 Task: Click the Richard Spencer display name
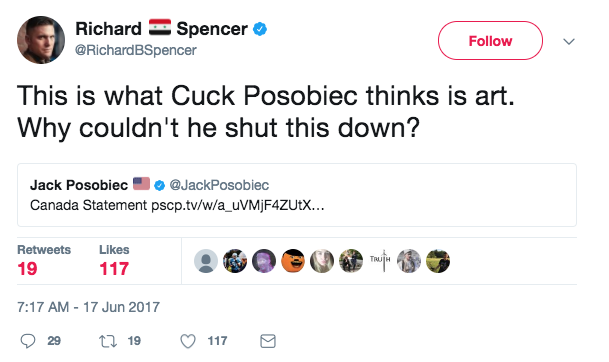(x=161, y=29)
